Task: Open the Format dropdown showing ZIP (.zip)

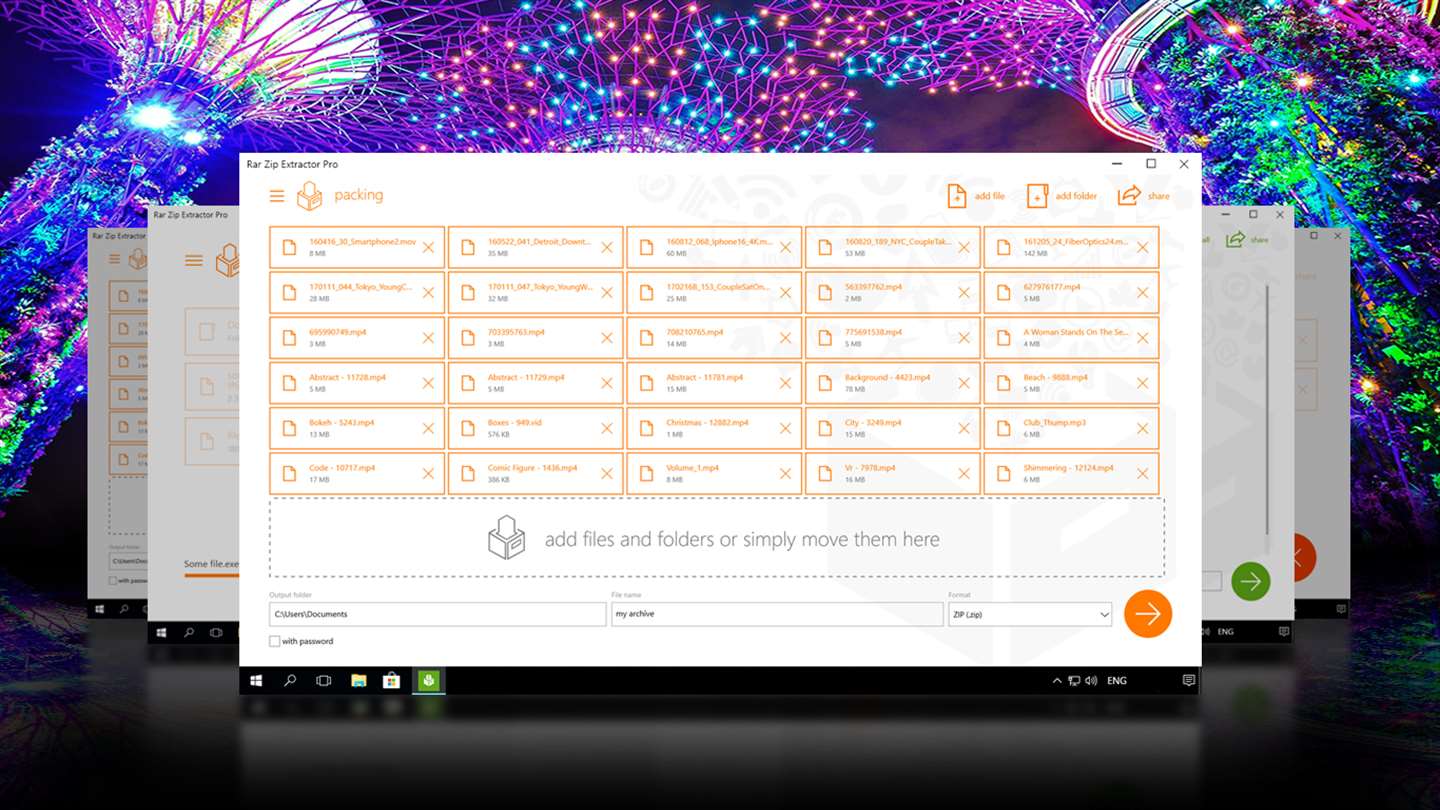Action: coord(1030,614)
